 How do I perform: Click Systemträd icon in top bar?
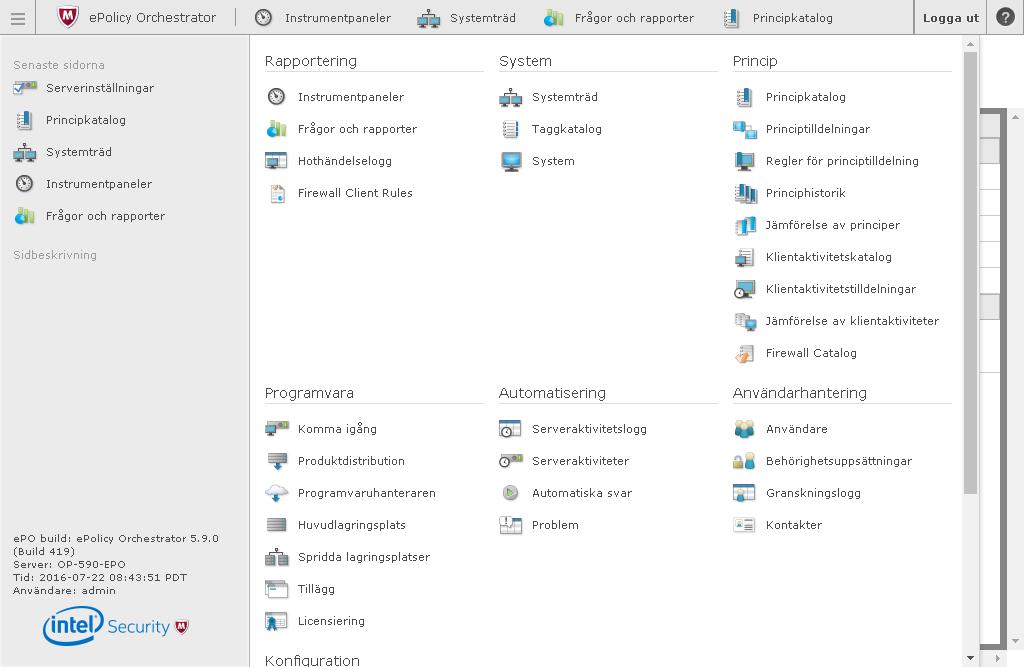(428, 18)
